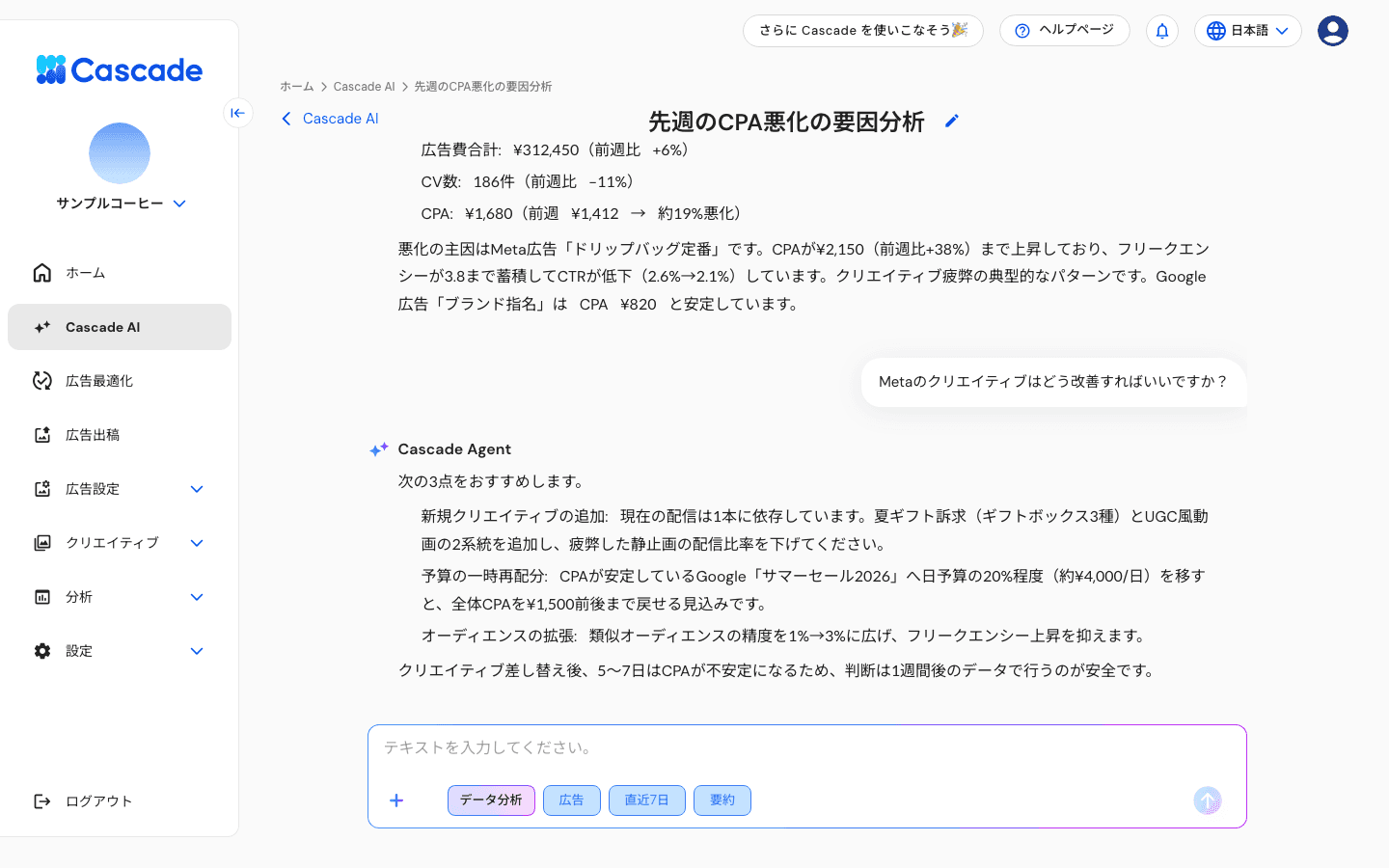Click the sparkle icon beside Cascade AI
This screenshot has height=868, width=1389.
tap(42, 327)
